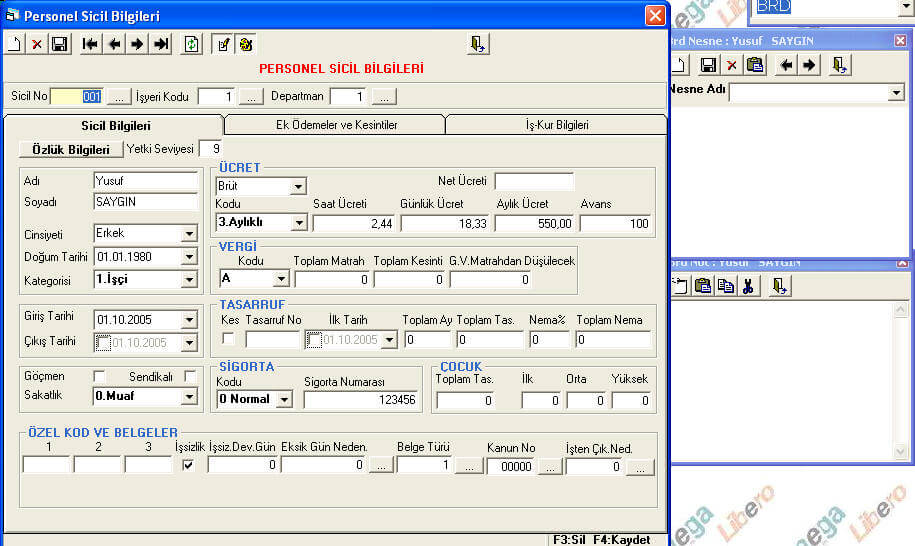Click the delete record red X icon
The height and width of the screenshot is (546, 915).
[36, 44]
